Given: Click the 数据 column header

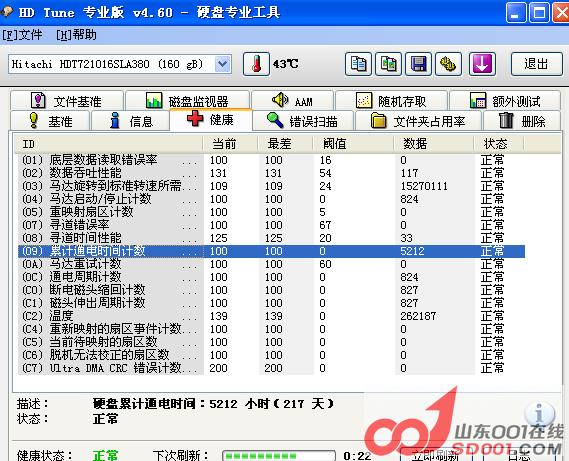Looking at the screenshot, I should tap(434, 144).
